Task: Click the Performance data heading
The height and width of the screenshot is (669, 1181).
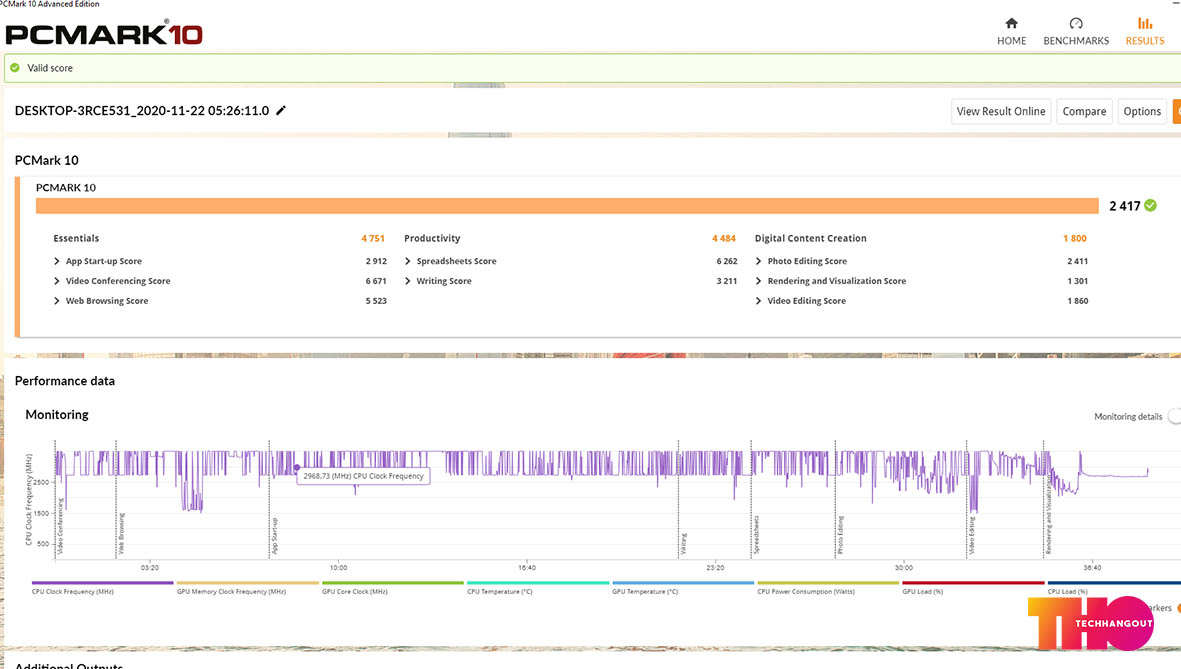Action: (x=65, y=380)
